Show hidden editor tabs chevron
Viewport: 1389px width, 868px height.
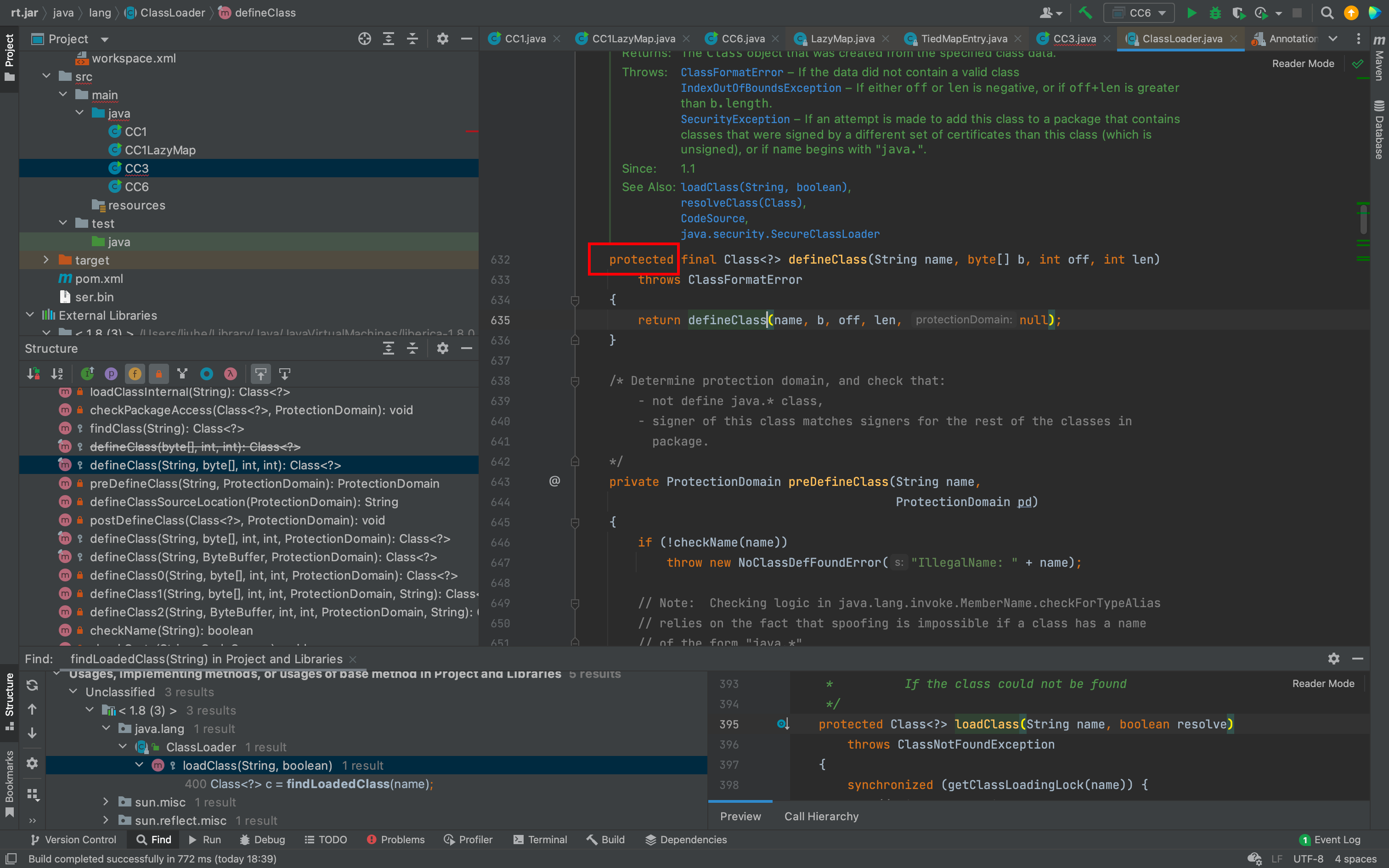(x=1333, y=39)
